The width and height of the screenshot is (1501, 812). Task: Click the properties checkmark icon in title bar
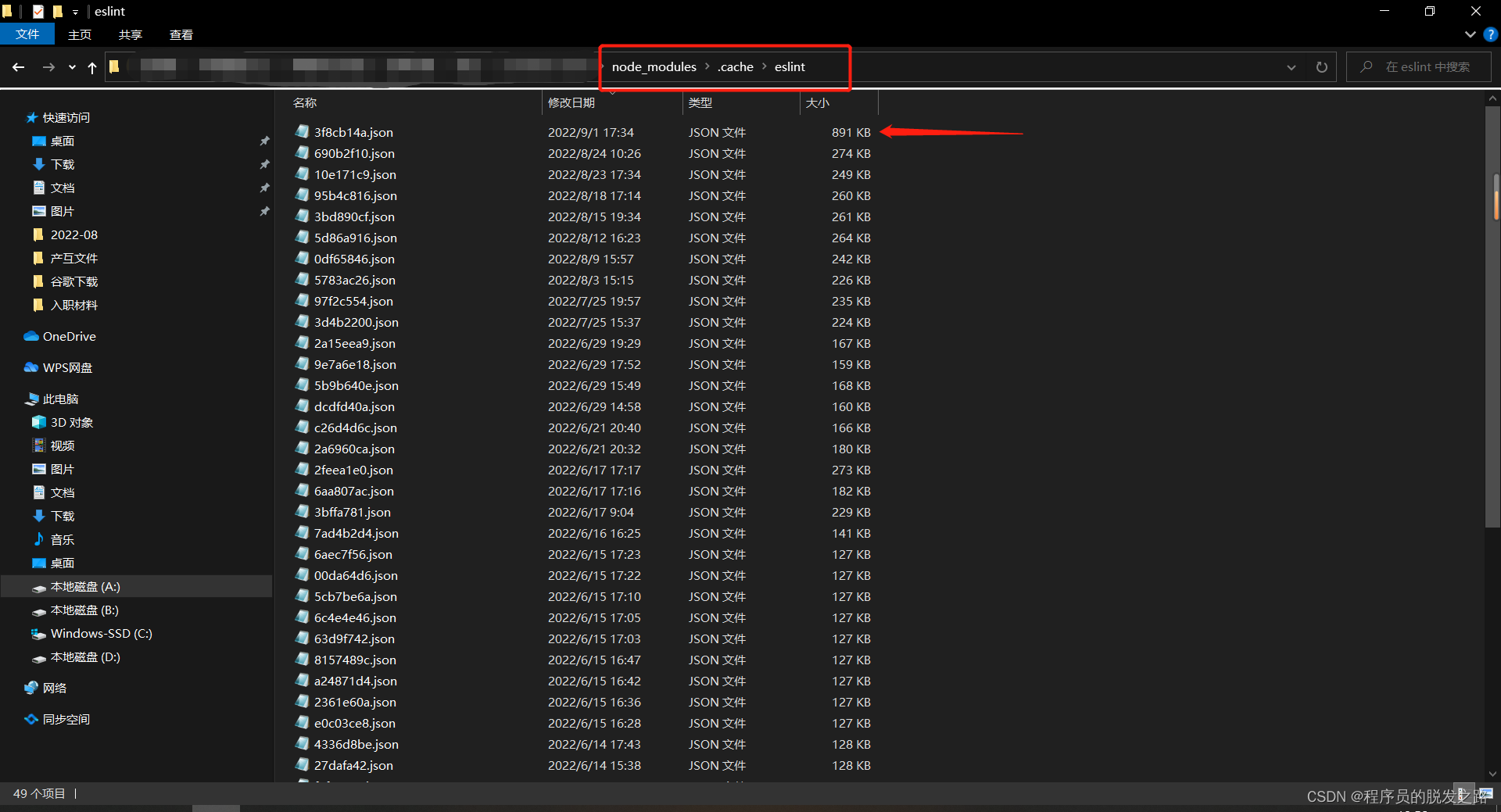coord(38,12)
